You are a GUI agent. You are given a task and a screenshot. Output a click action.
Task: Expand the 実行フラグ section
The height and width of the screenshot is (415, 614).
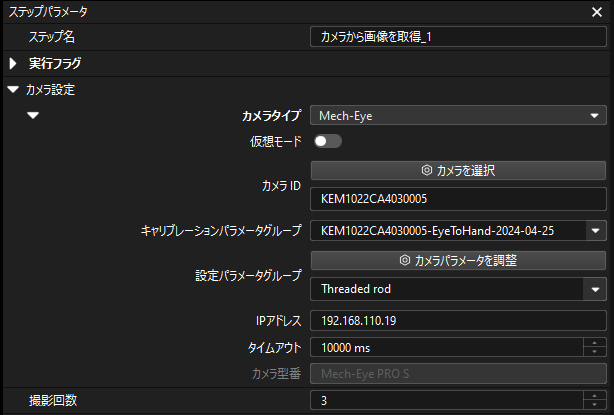tap(14, 63)
